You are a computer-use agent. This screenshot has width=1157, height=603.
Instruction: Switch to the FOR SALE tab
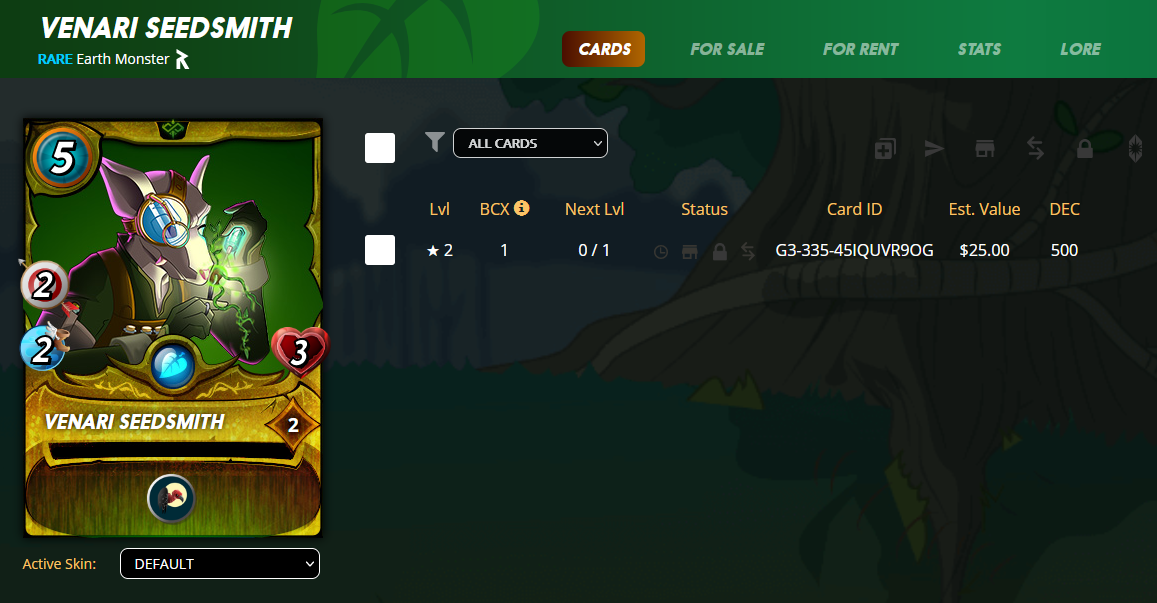point(727,49)
